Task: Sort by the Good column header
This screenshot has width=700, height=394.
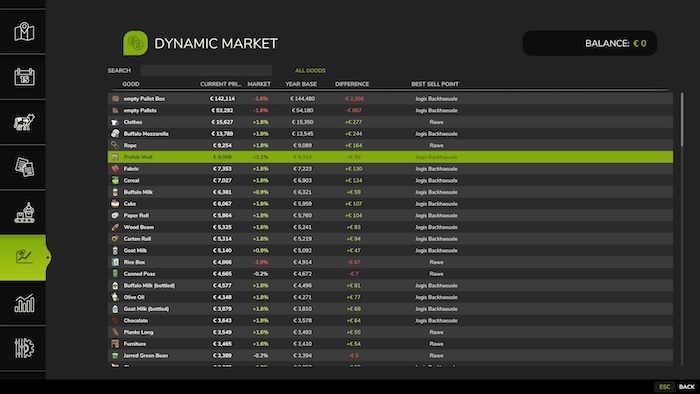Action: [131, 84]
